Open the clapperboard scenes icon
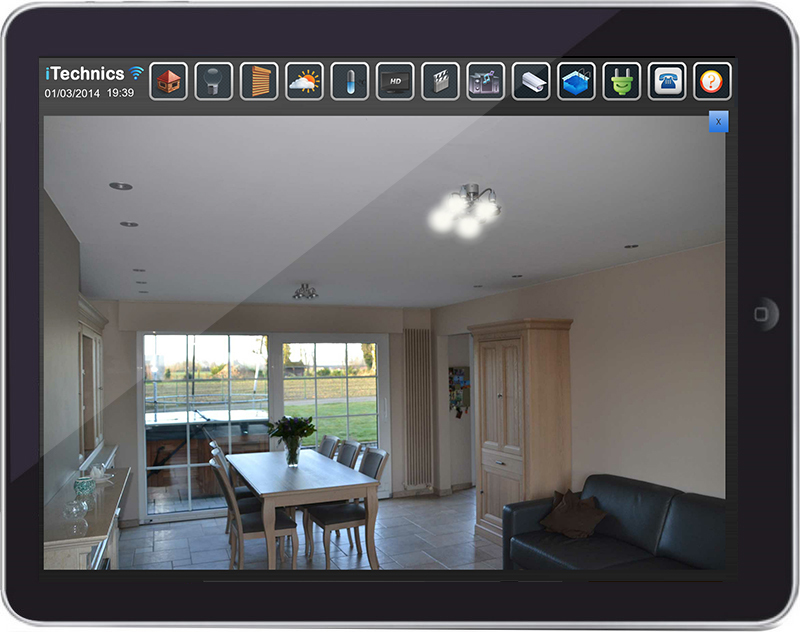 [x=440, y=81]
